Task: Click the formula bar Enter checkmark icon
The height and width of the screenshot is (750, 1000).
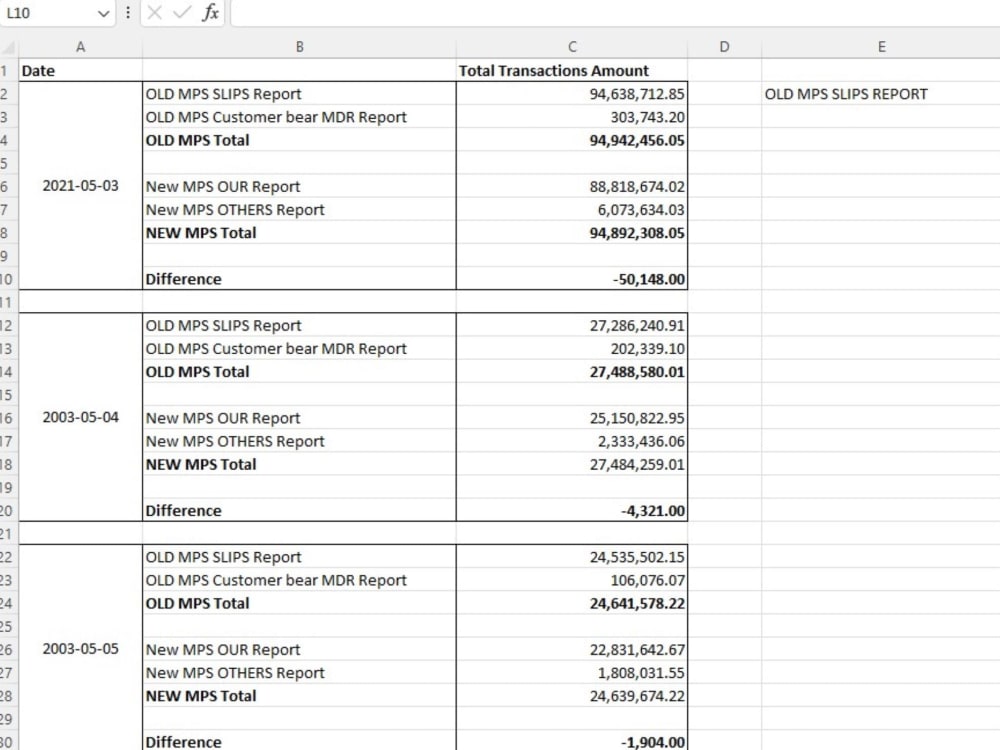Action: click(182, 13)
